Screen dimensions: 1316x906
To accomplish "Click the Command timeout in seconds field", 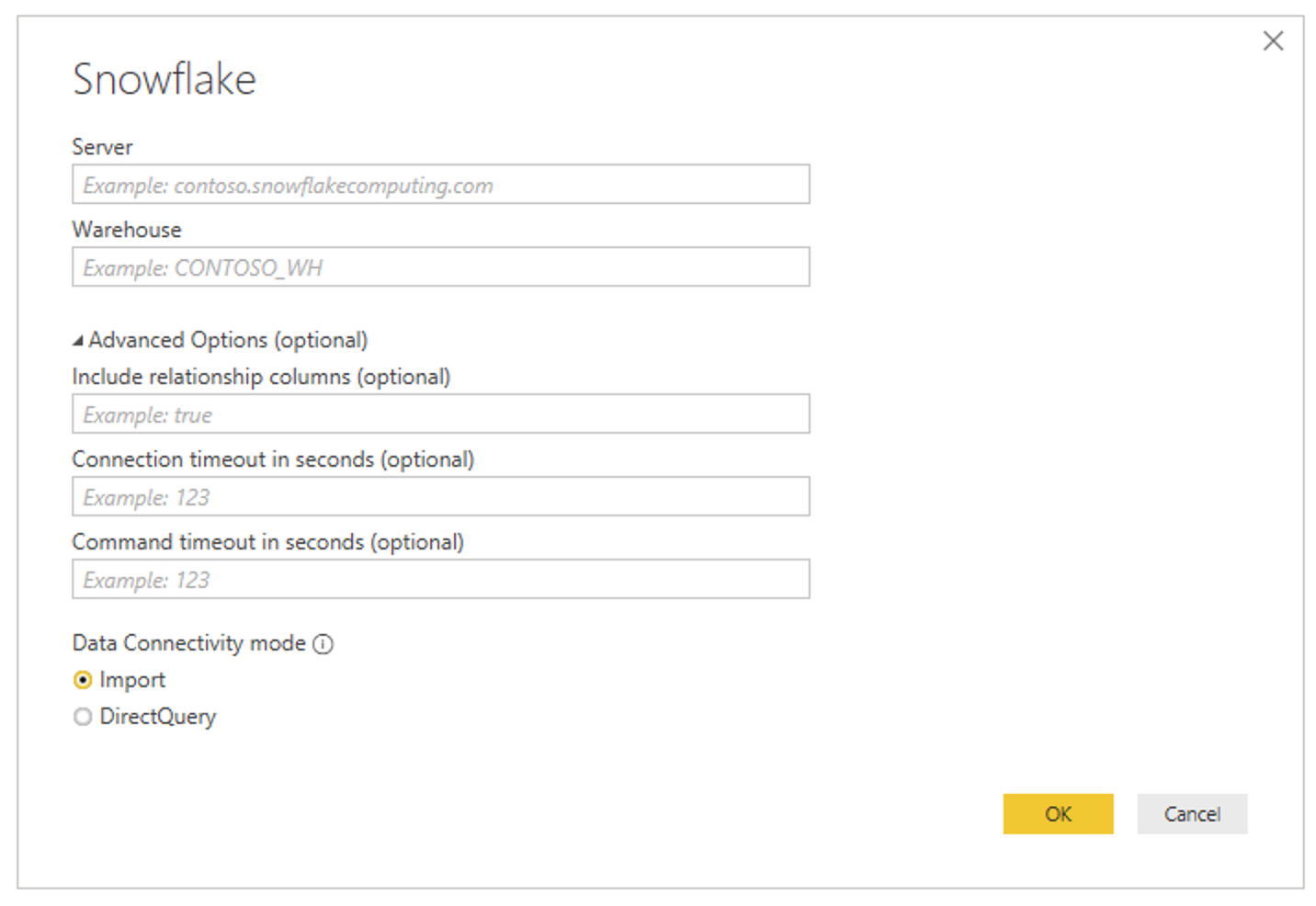I will [x=440, y=579].
